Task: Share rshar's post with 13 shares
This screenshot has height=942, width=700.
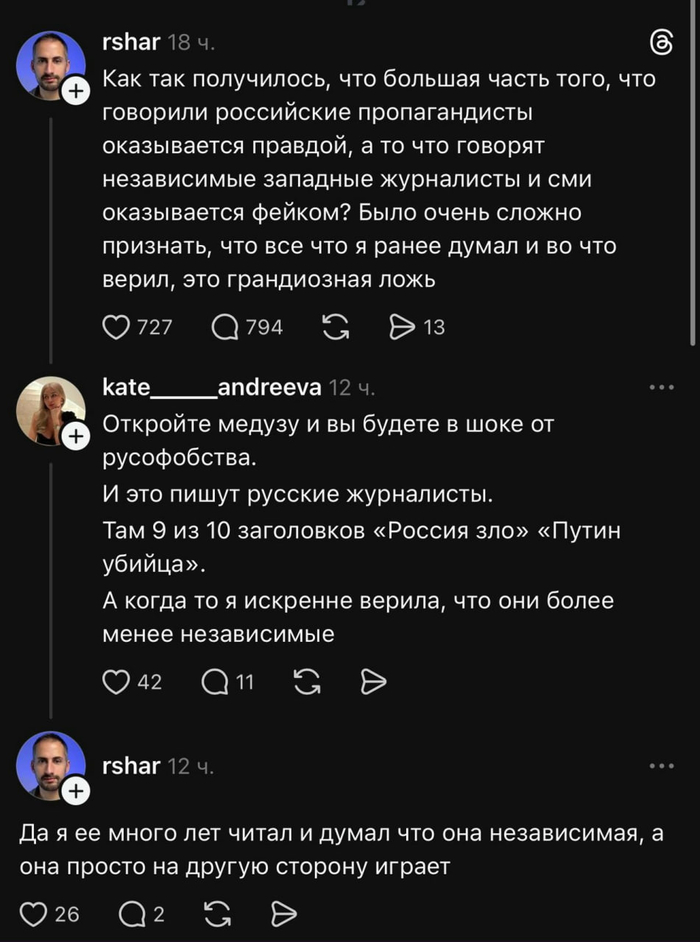Action: coord(402,327)
